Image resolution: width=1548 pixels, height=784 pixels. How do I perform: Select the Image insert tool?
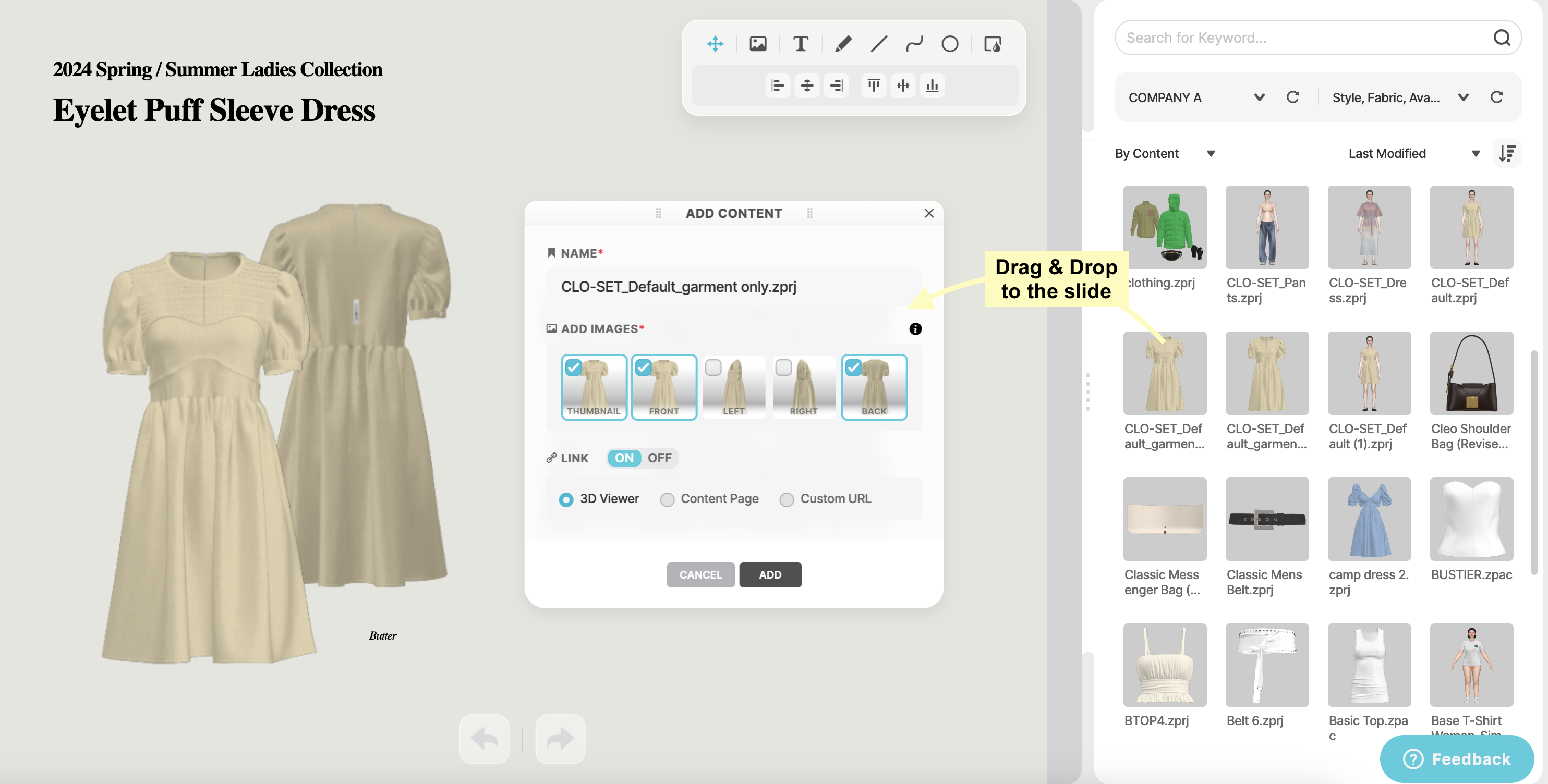(758, 43)
